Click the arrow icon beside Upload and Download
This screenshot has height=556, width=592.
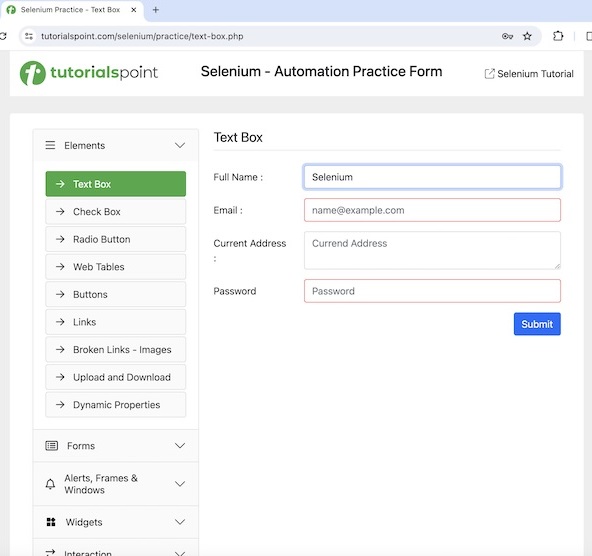point(60,377)
